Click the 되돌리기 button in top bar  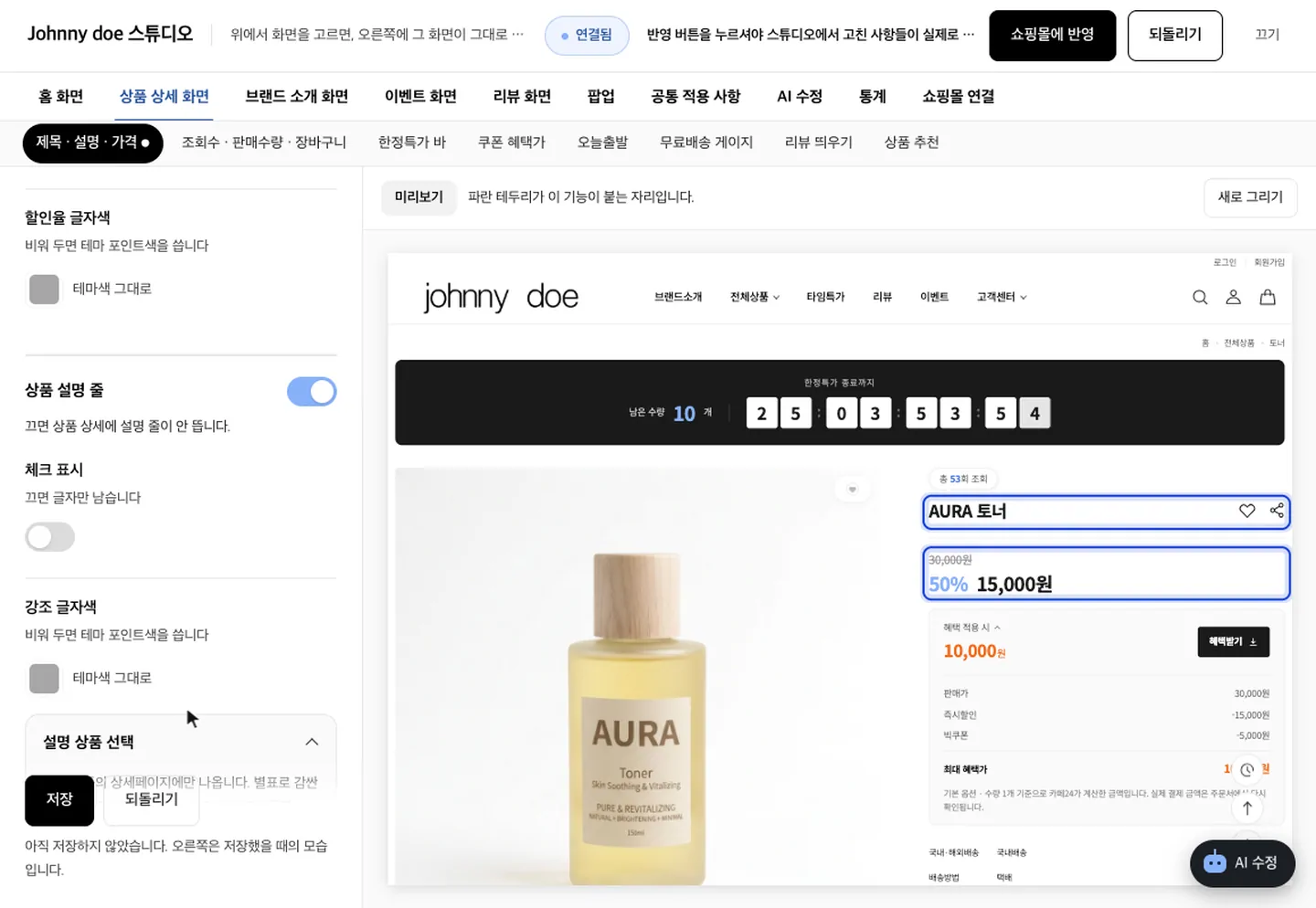(1175, 35)
